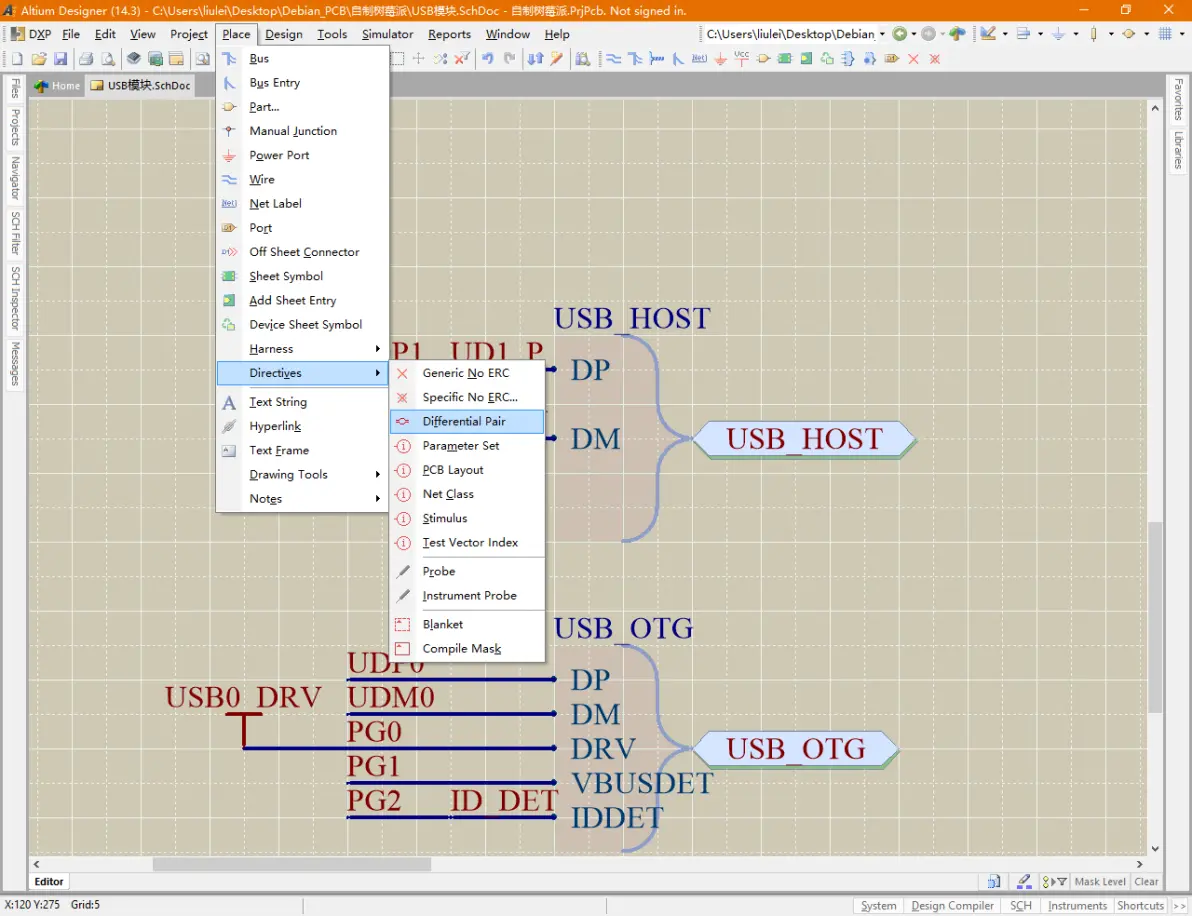Click the move selection cross icon
The width and height of the screenshot is (1192, 916).
pyautogui.click(x=418, y=59)
